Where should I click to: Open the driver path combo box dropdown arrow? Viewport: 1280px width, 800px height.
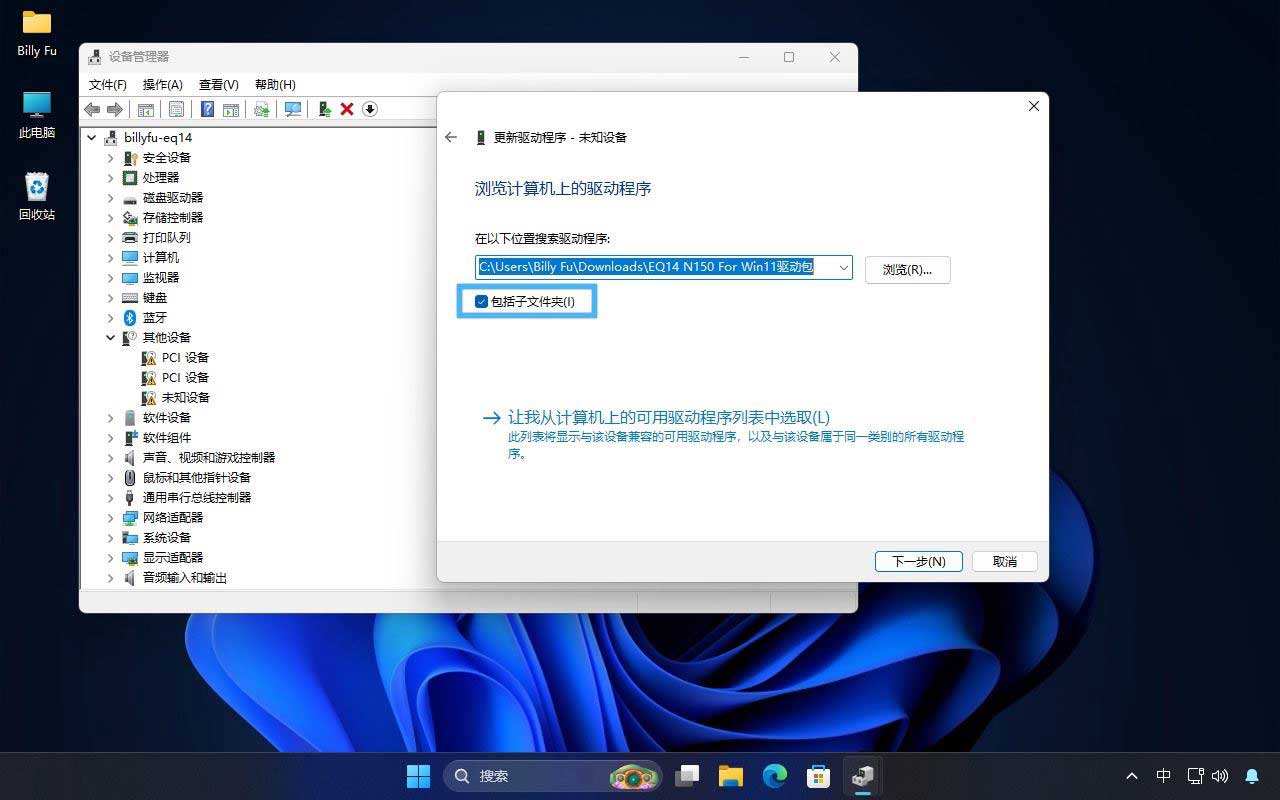[844, 267]
